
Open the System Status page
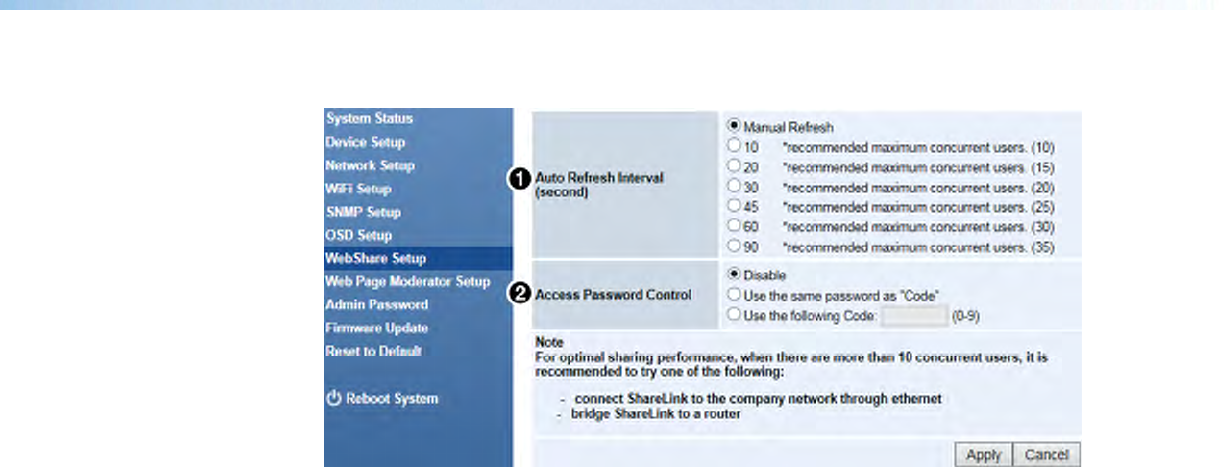click(369, 119)
